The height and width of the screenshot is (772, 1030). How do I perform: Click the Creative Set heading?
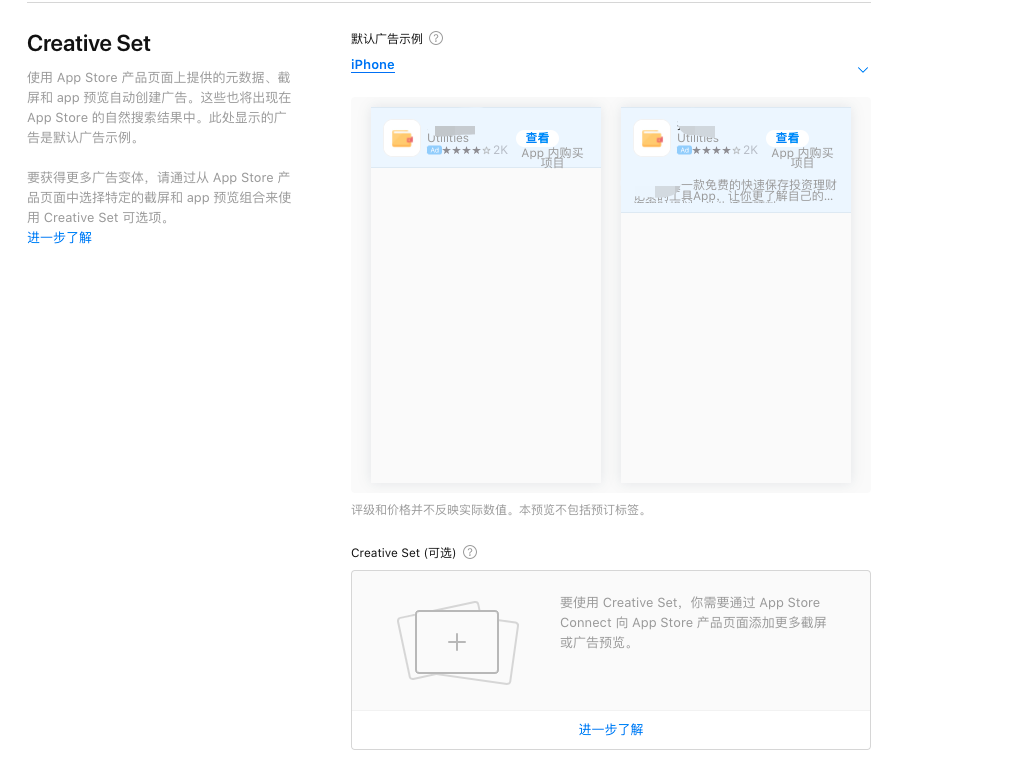coord(89,43)
